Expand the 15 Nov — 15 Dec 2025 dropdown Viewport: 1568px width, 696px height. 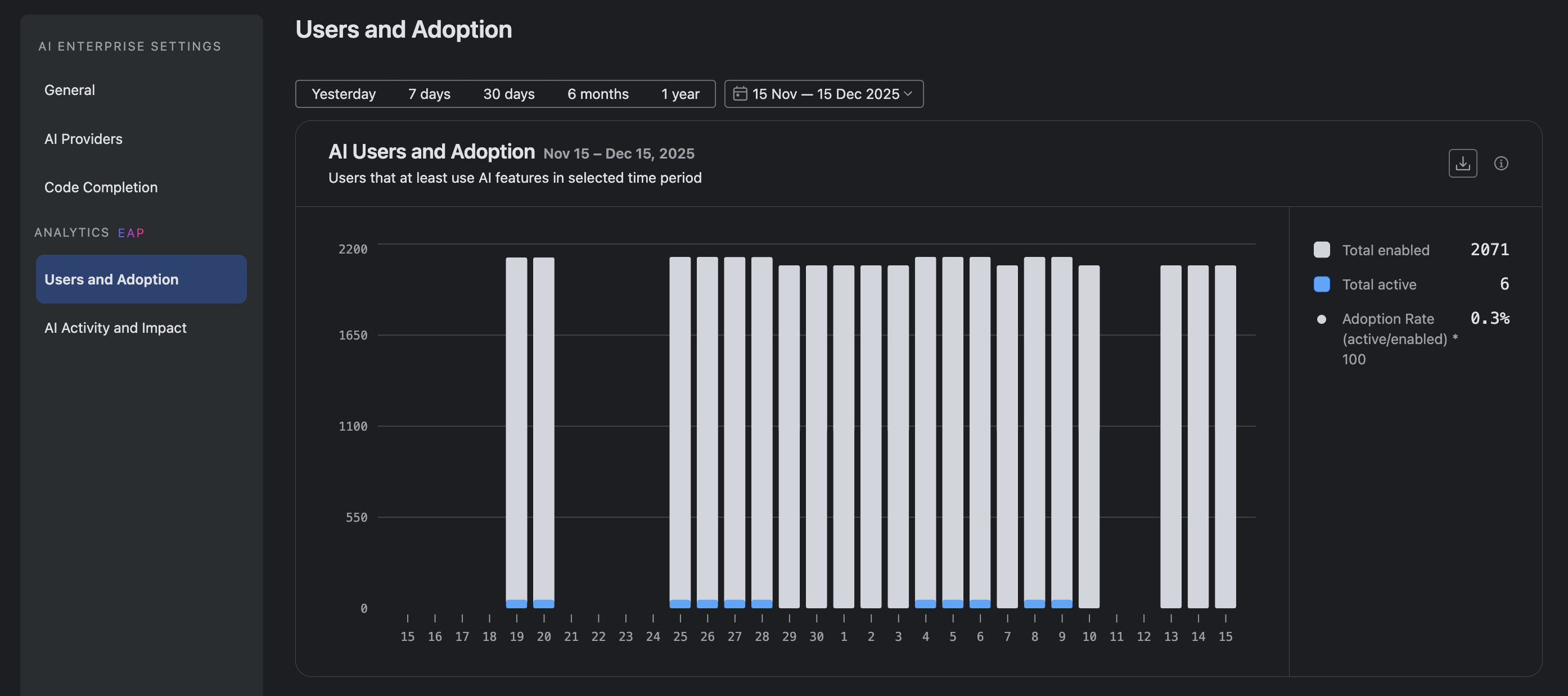tap(823, 94)
